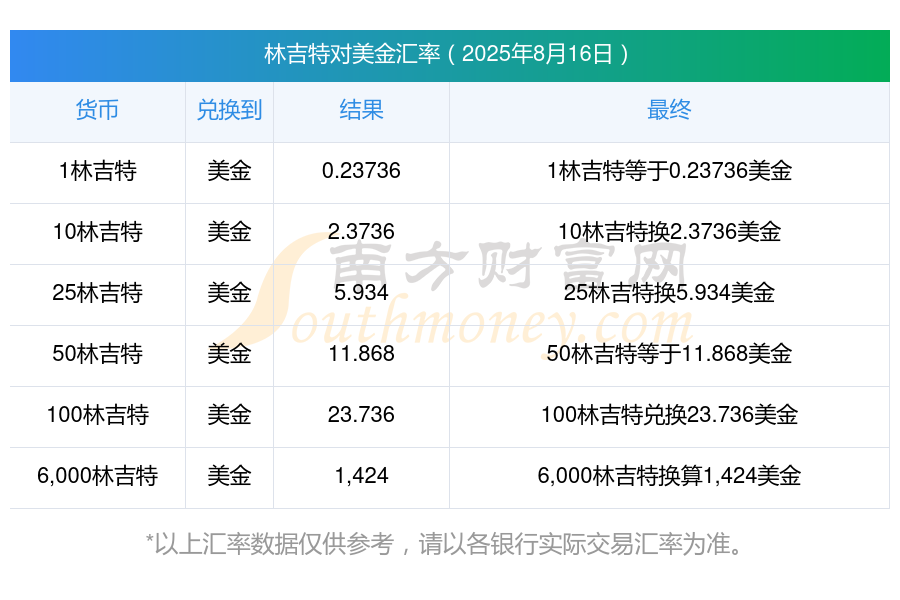Click 美金 in the 25林吉特 row
The image size is (900, 600).
230,293
